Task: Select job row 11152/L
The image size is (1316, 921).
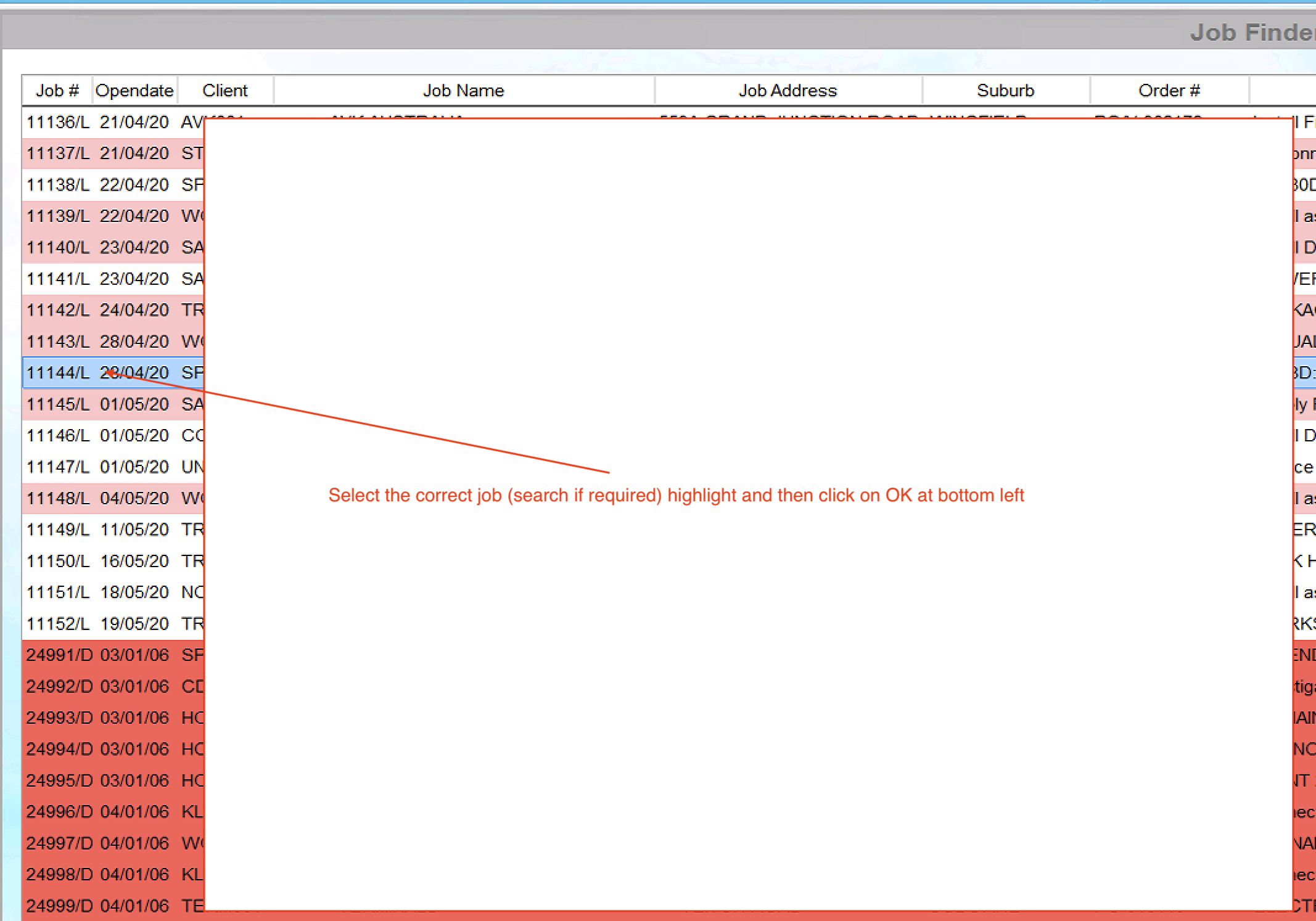Action: click(58, 624)
